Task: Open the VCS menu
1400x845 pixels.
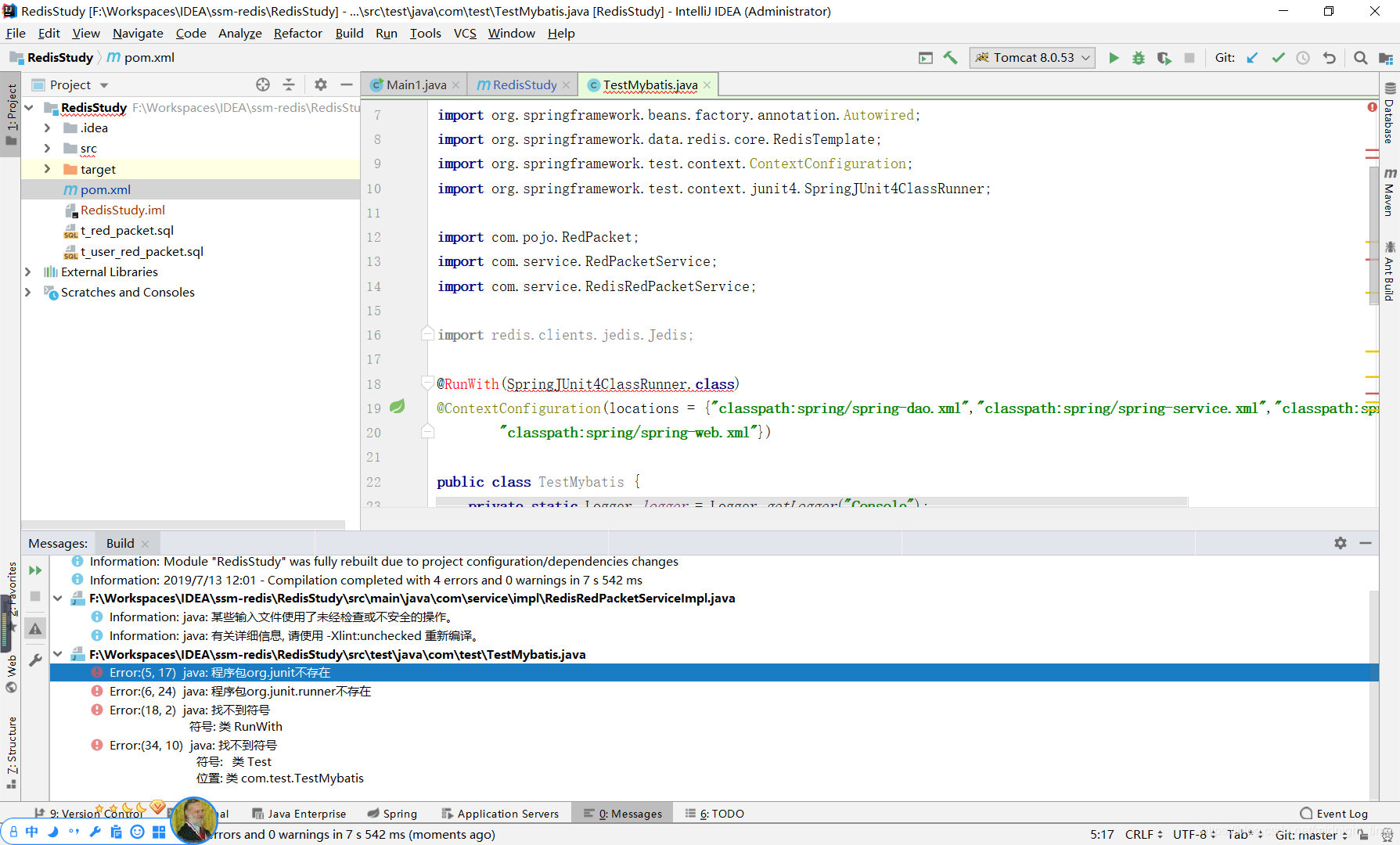Action: [465, 33]
